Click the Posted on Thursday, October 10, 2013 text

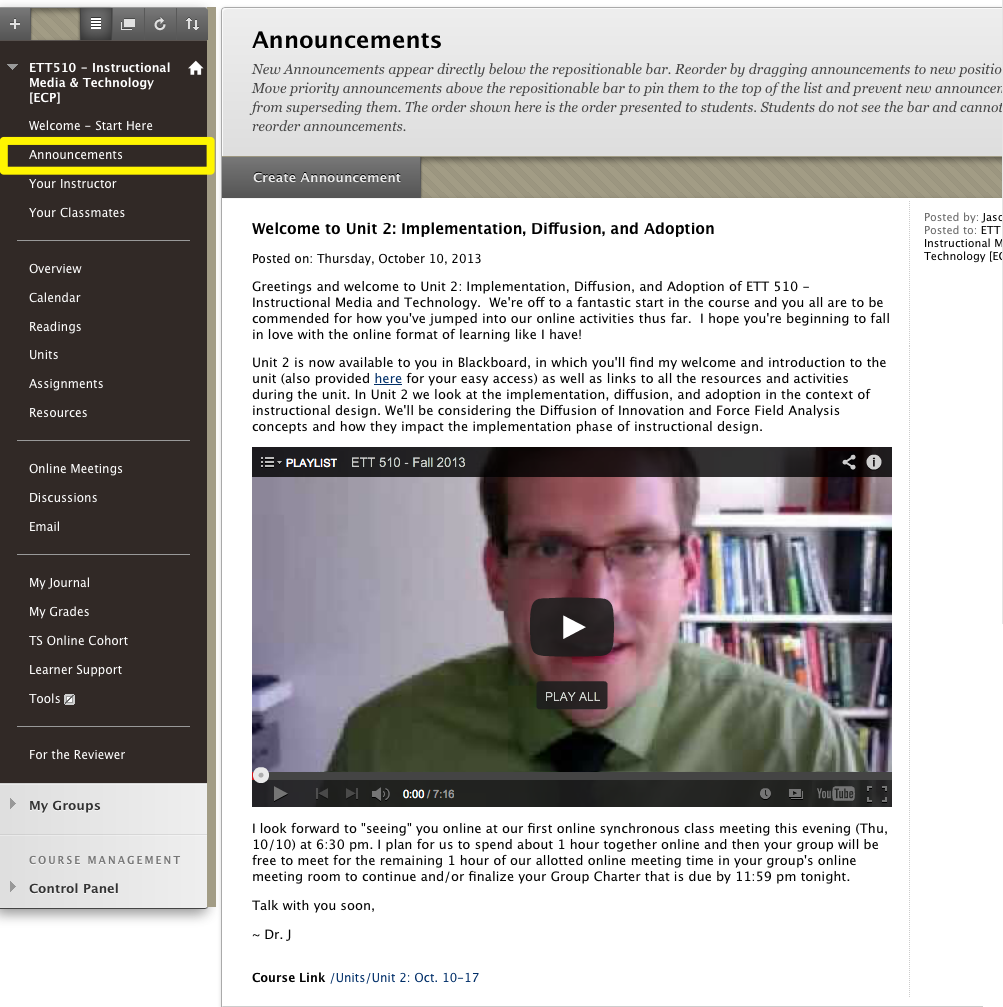tap(367, 259)
